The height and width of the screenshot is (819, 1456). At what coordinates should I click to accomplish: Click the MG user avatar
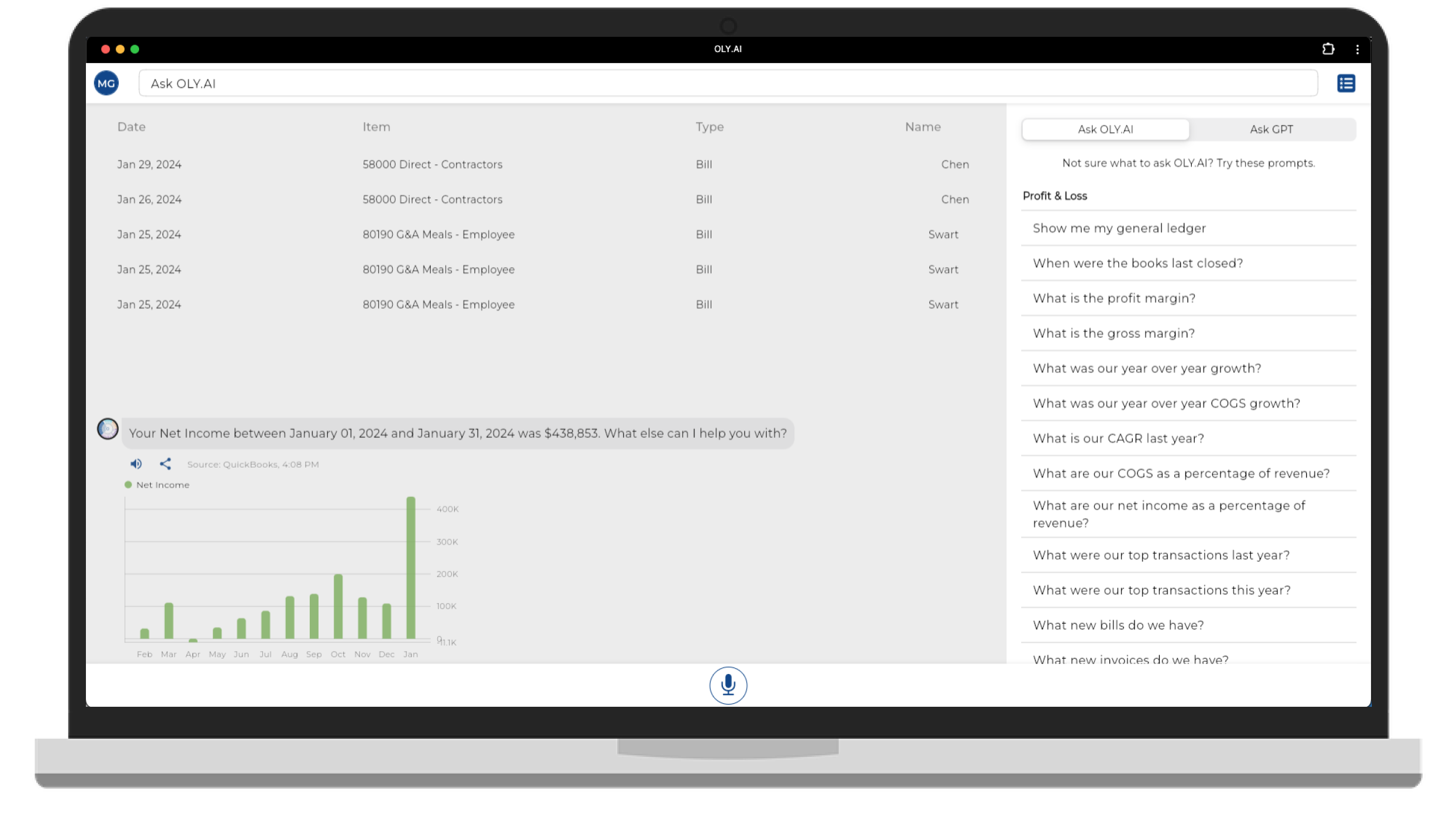(x=106, y=84)
